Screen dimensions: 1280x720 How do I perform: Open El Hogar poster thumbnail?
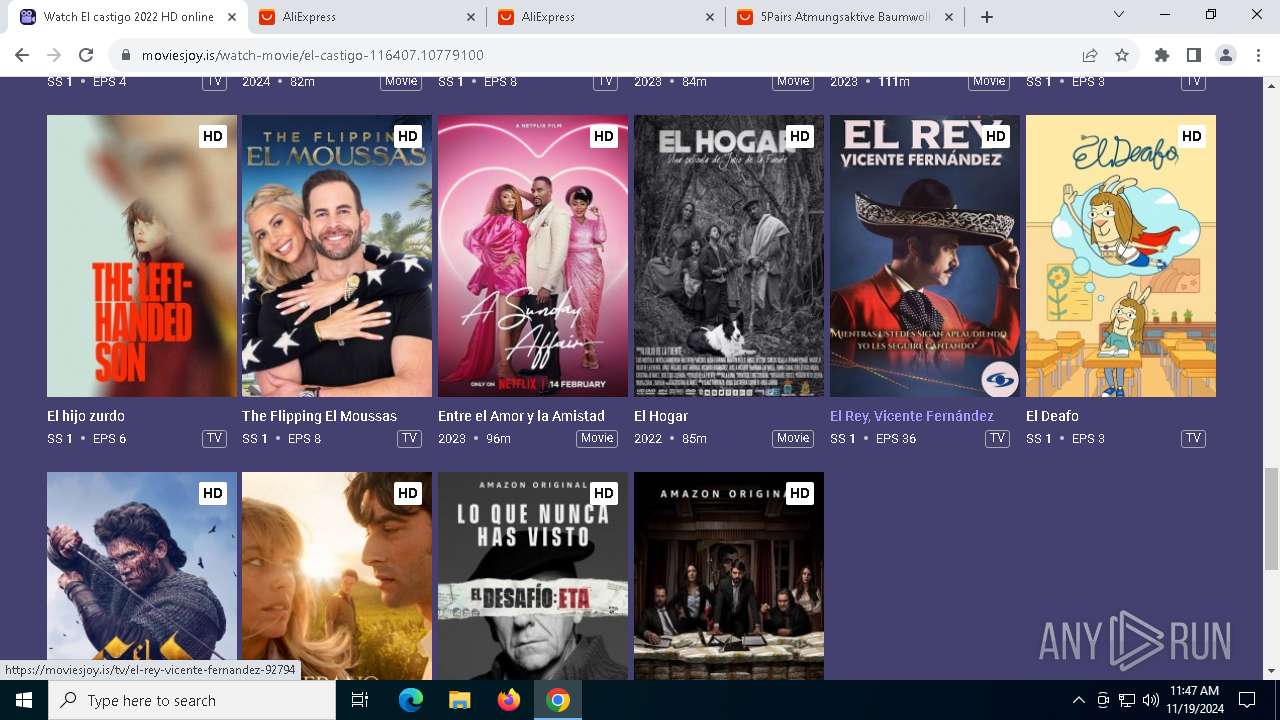coord(729,256)
